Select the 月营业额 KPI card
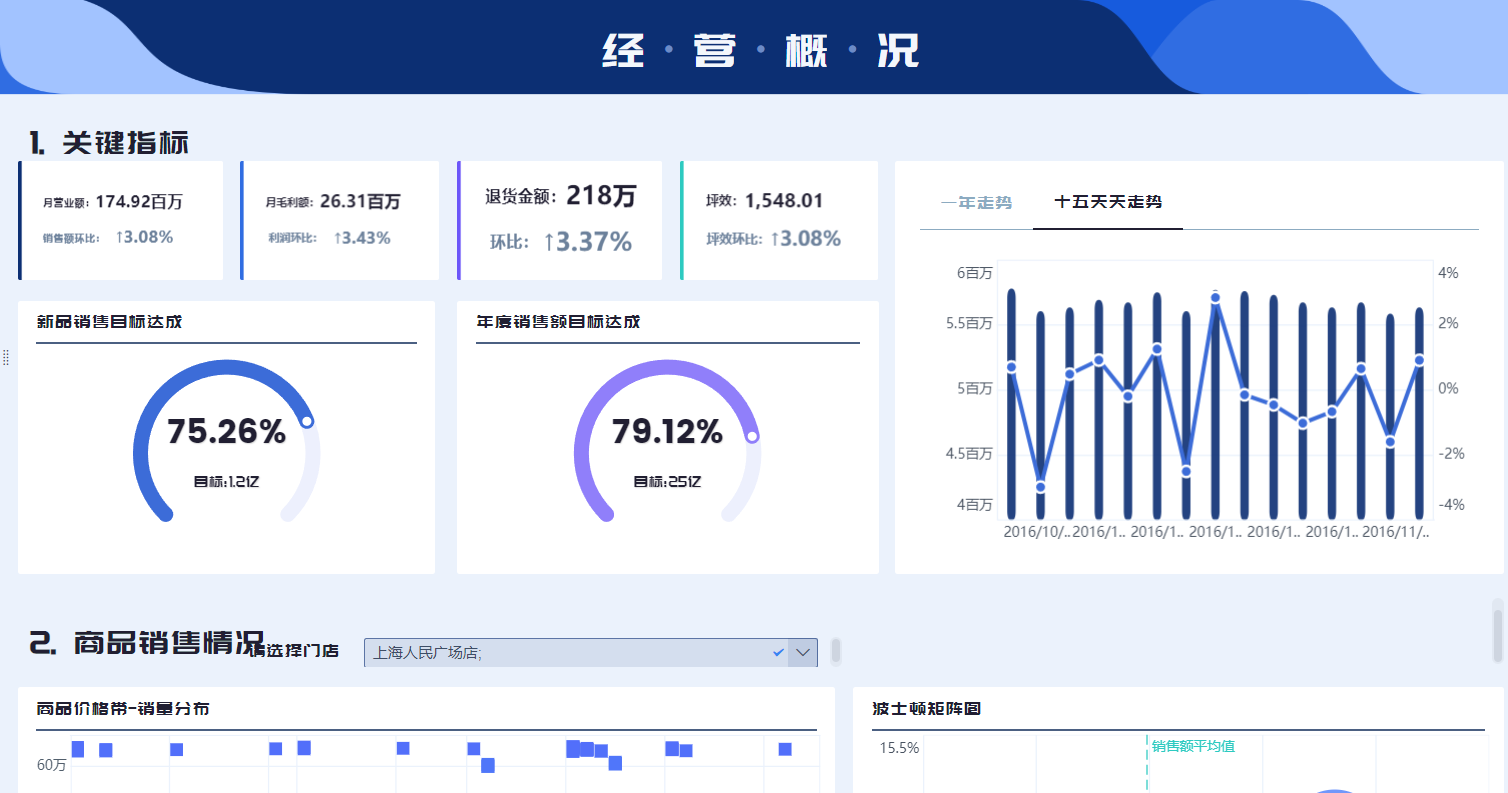This screenshot has height=793, width=1508. [x=120, y=220]
